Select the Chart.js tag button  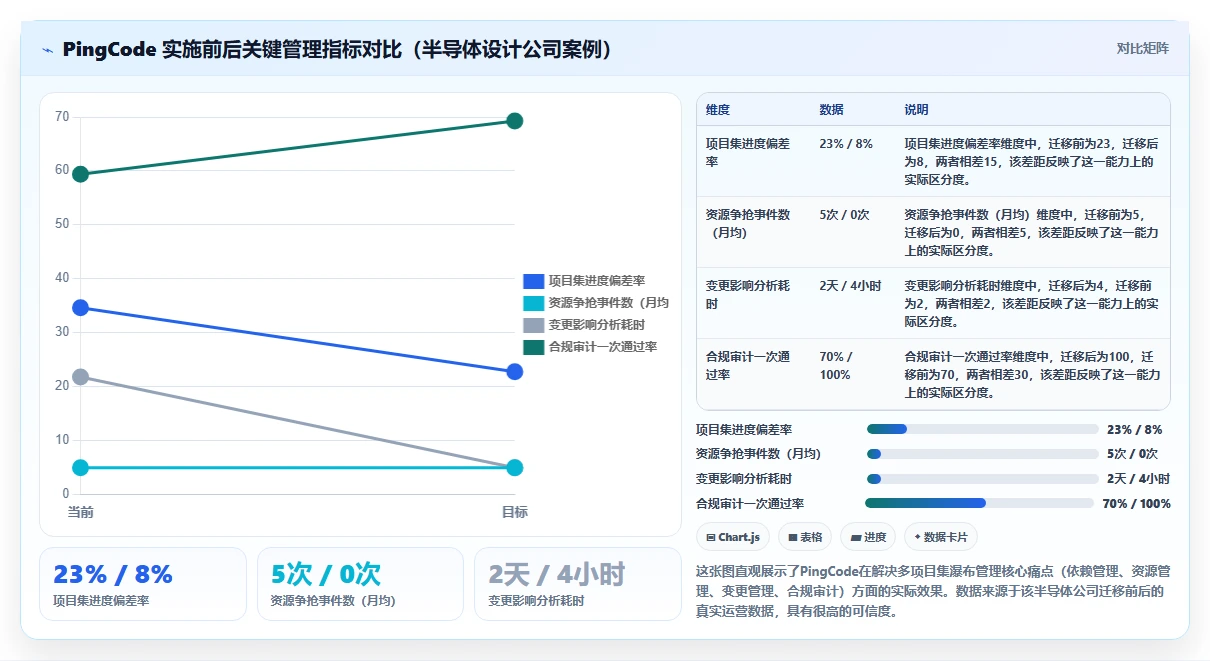(x=733, y=537)
